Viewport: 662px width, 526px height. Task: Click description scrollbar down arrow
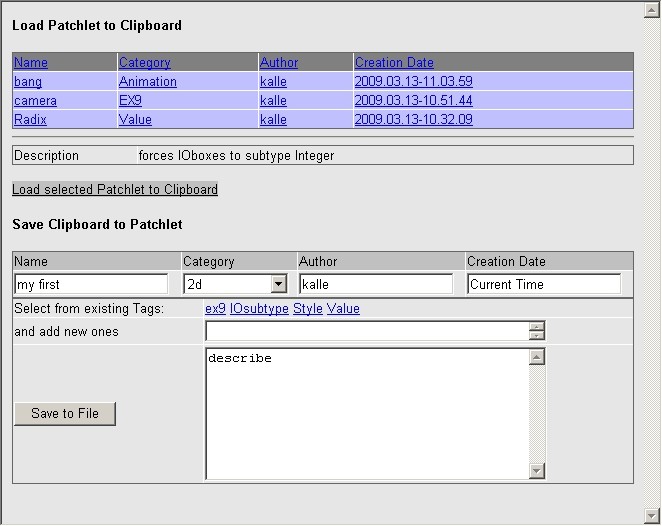537,471
